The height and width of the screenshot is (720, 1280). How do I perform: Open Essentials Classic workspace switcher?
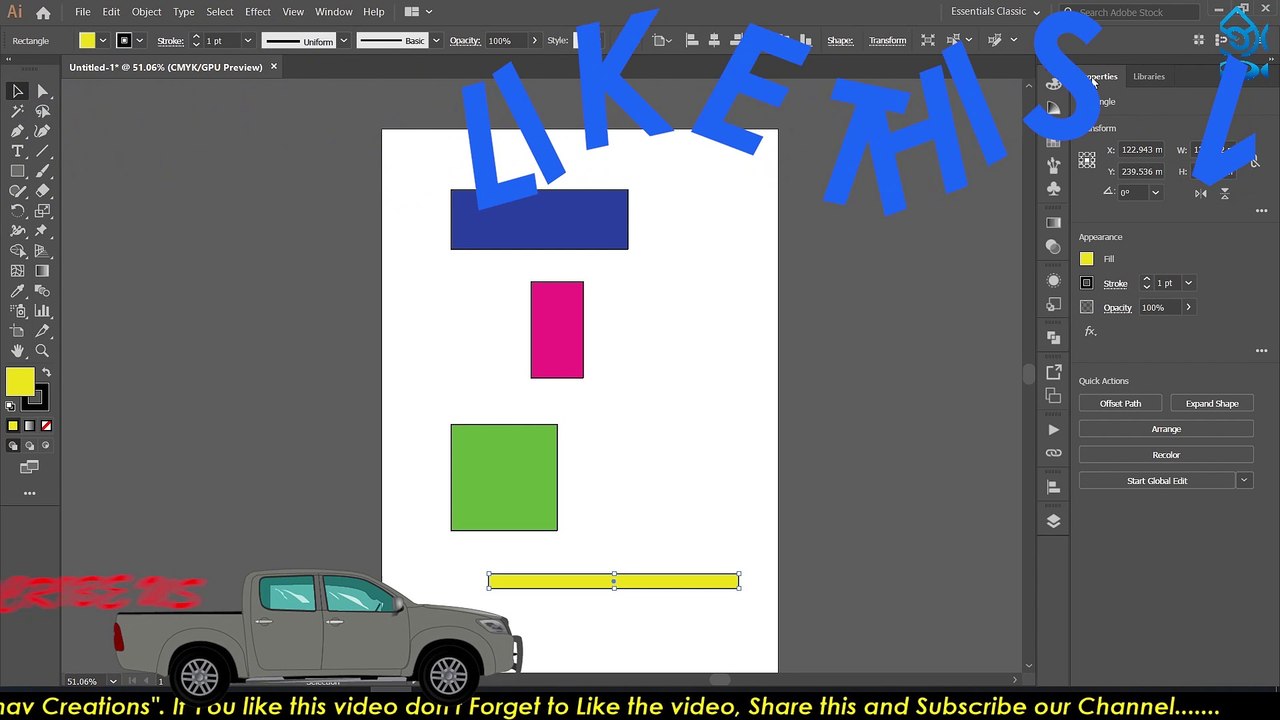995,12
